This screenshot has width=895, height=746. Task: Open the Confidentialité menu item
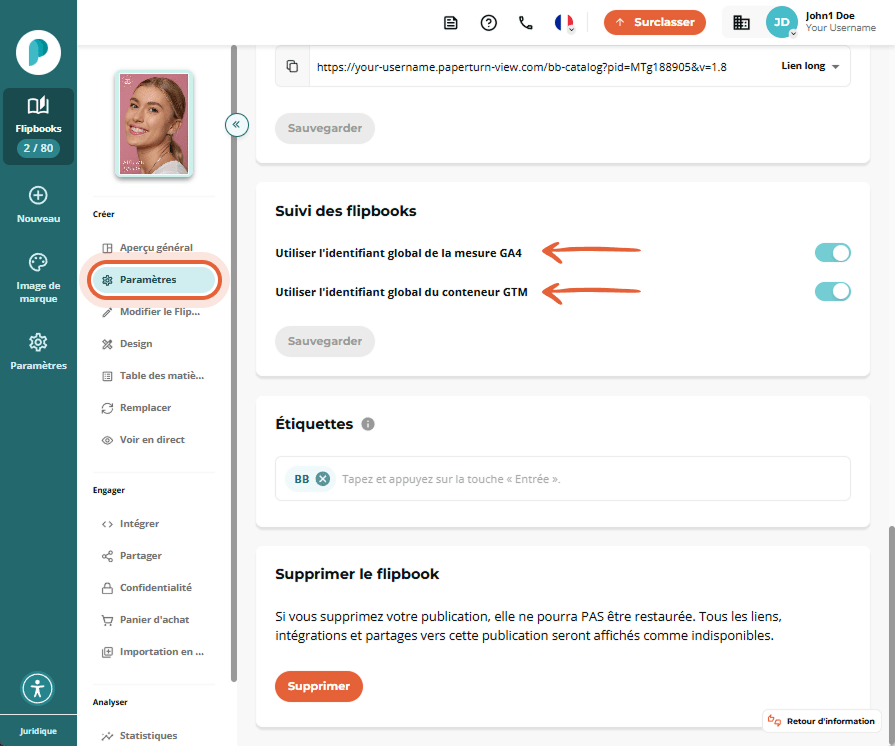coord(154,587)
